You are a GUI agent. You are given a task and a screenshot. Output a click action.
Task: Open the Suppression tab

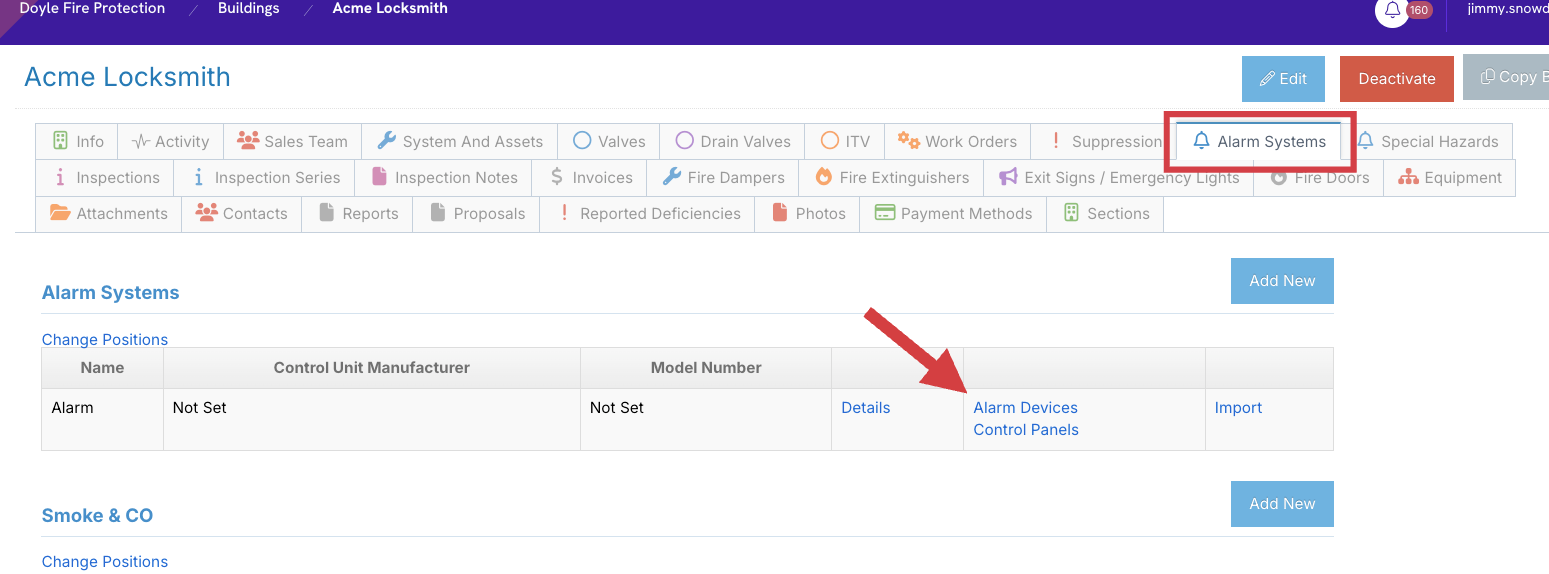[1104, 141]
